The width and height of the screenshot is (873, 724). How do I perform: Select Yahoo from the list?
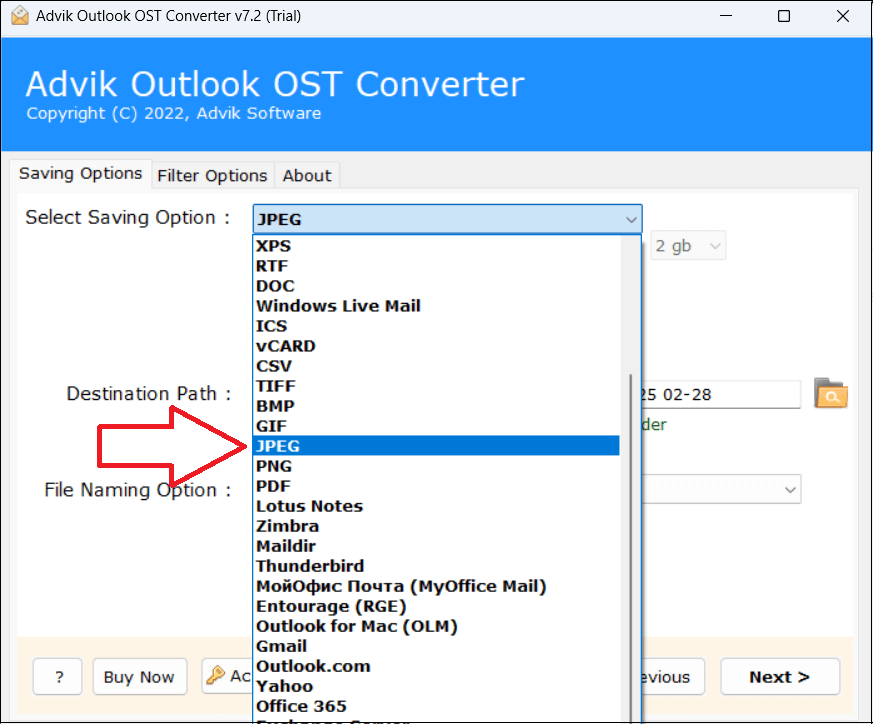[436, 686]
